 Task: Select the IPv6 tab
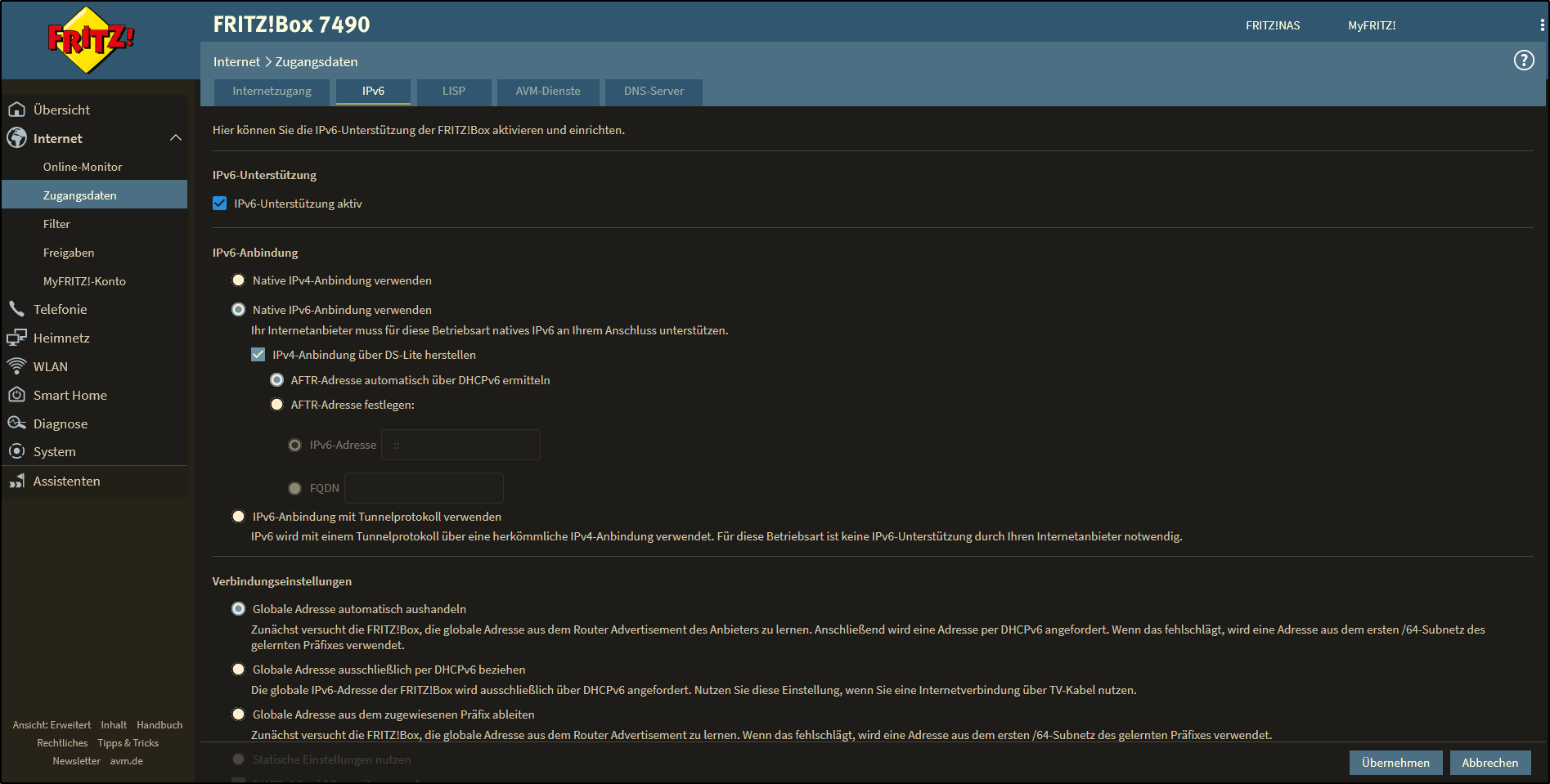pyautogui.click(x=373, y=92)
